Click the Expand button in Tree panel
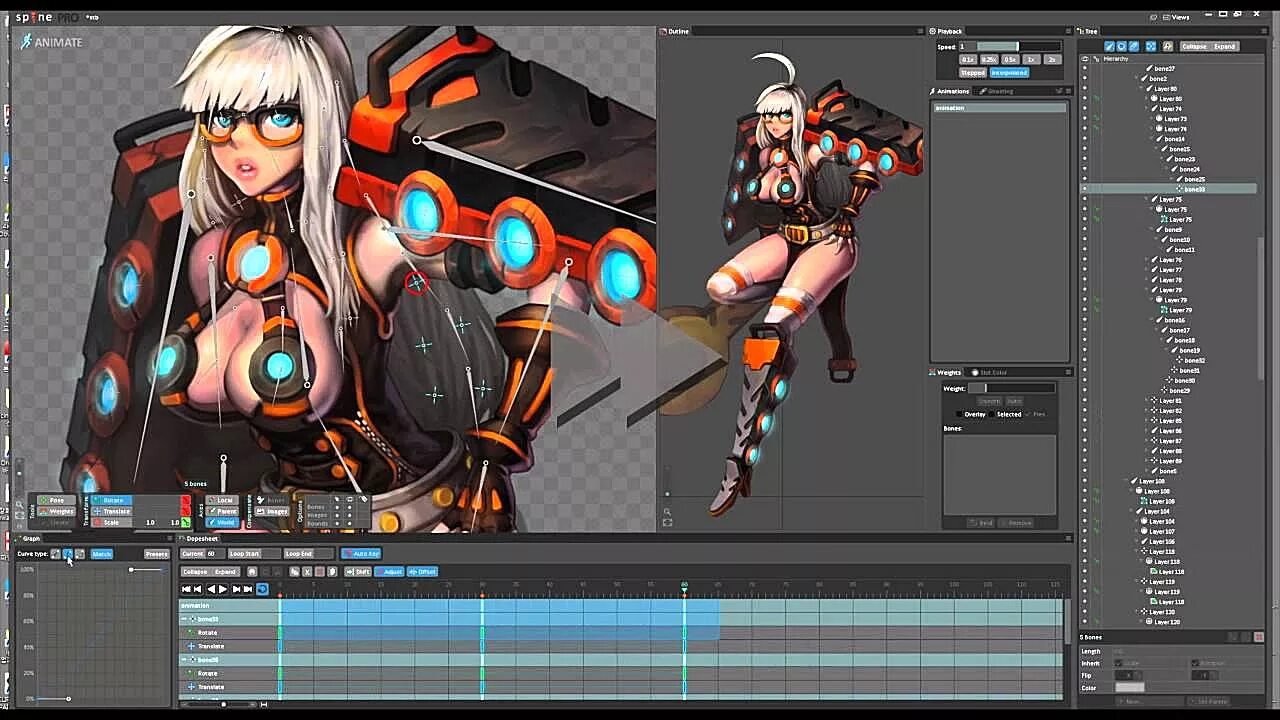1280x720 pixels. [x=1225, y=46]
